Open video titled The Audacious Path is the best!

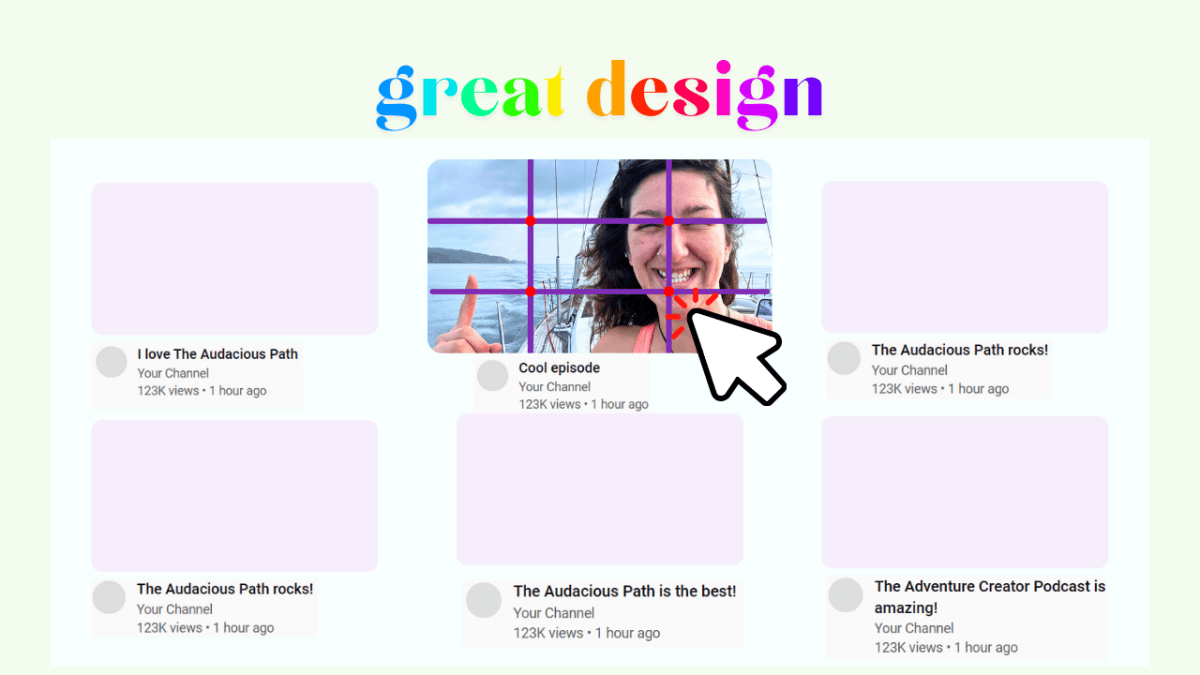click(625, 591)
